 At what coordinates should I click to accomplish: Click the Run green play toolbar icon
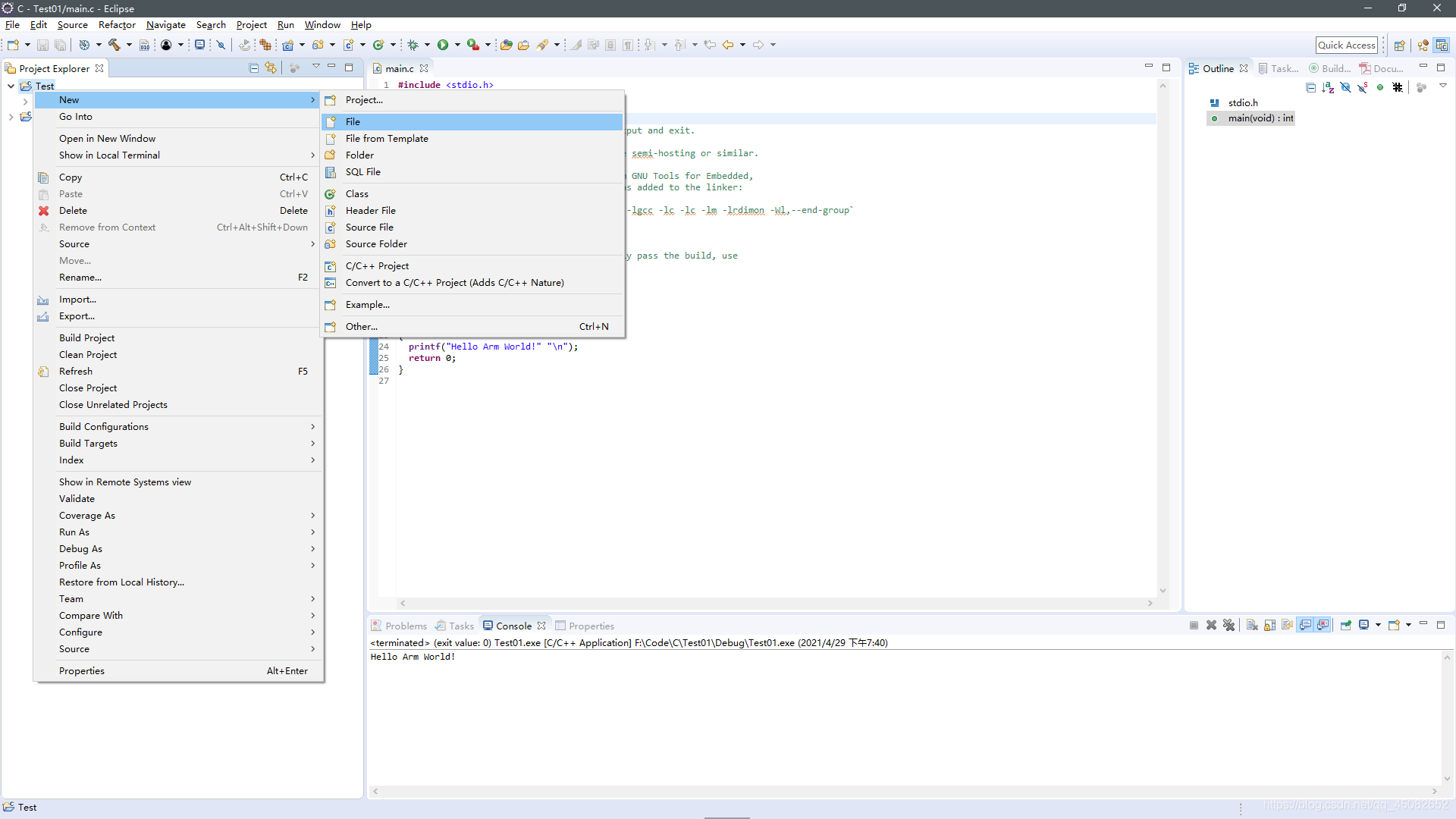coord(443,45)
